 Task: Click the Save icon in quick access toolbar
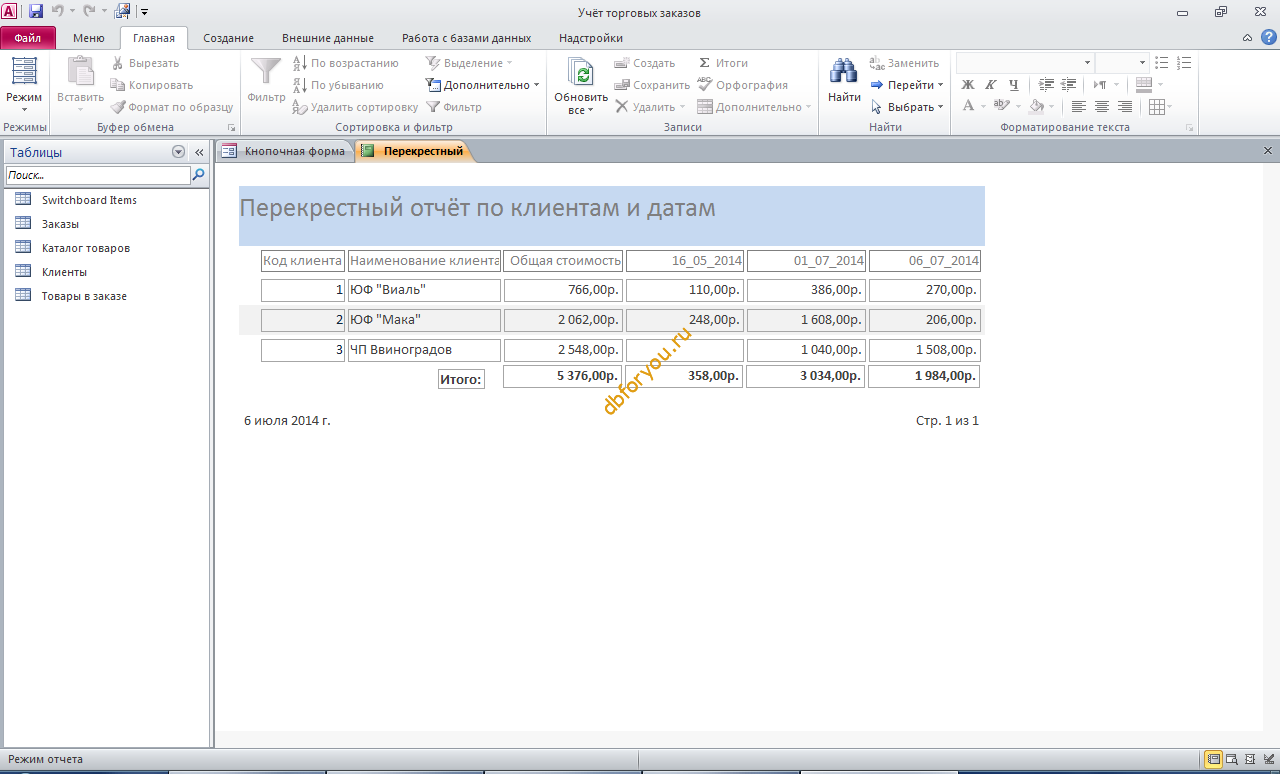coord(36,12)
